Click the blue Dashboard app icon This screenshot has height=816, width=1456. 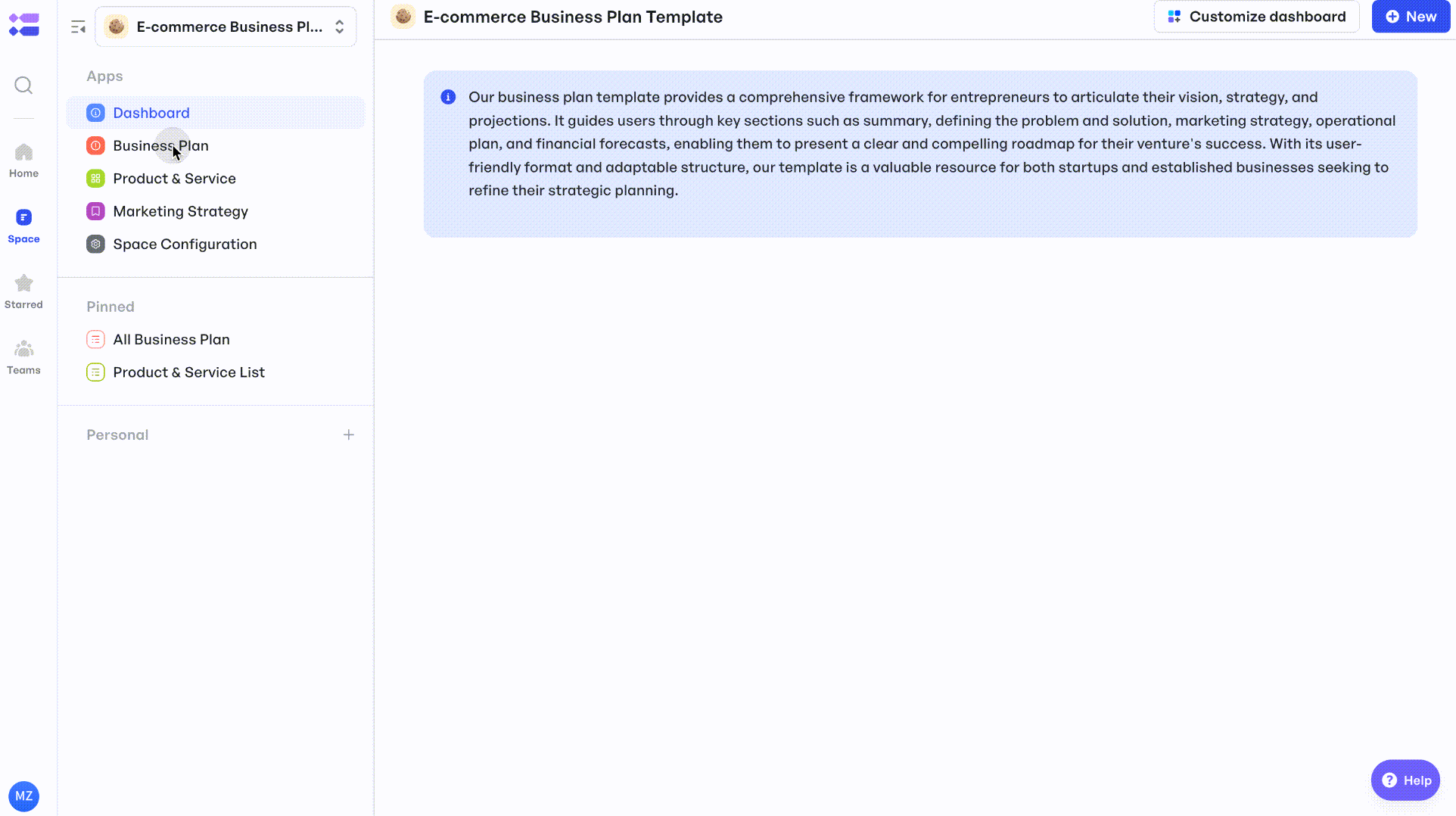[95, 113]
